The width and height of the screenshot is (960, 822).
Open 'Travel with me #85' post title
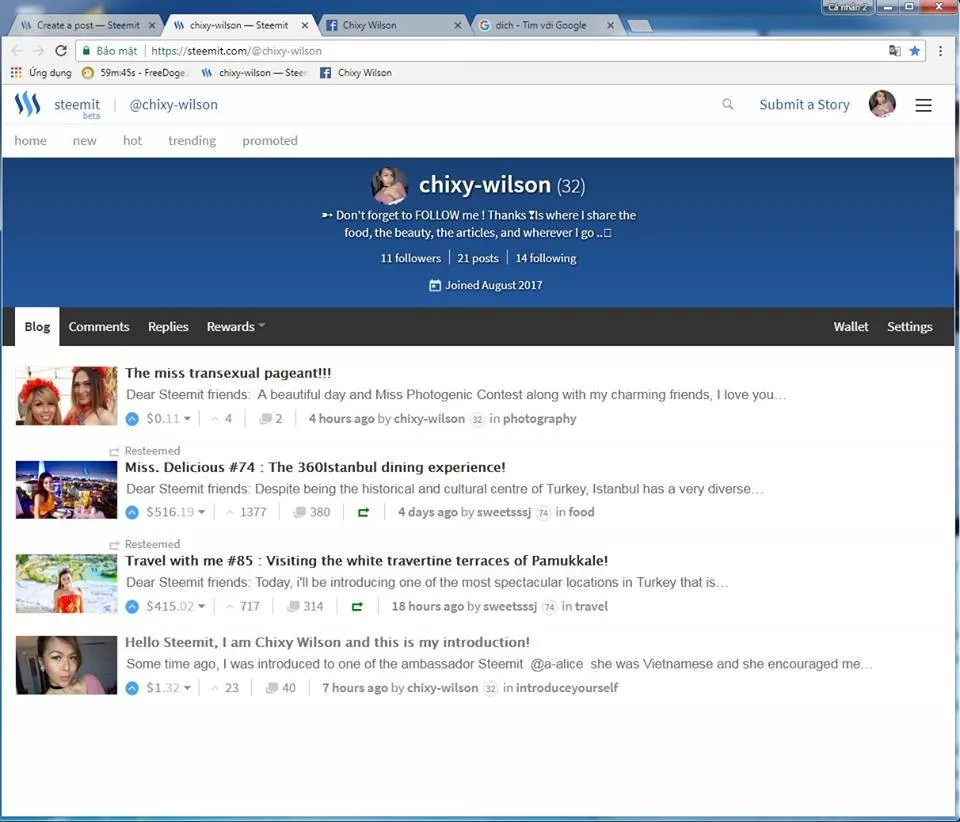(x=366, y=561)
